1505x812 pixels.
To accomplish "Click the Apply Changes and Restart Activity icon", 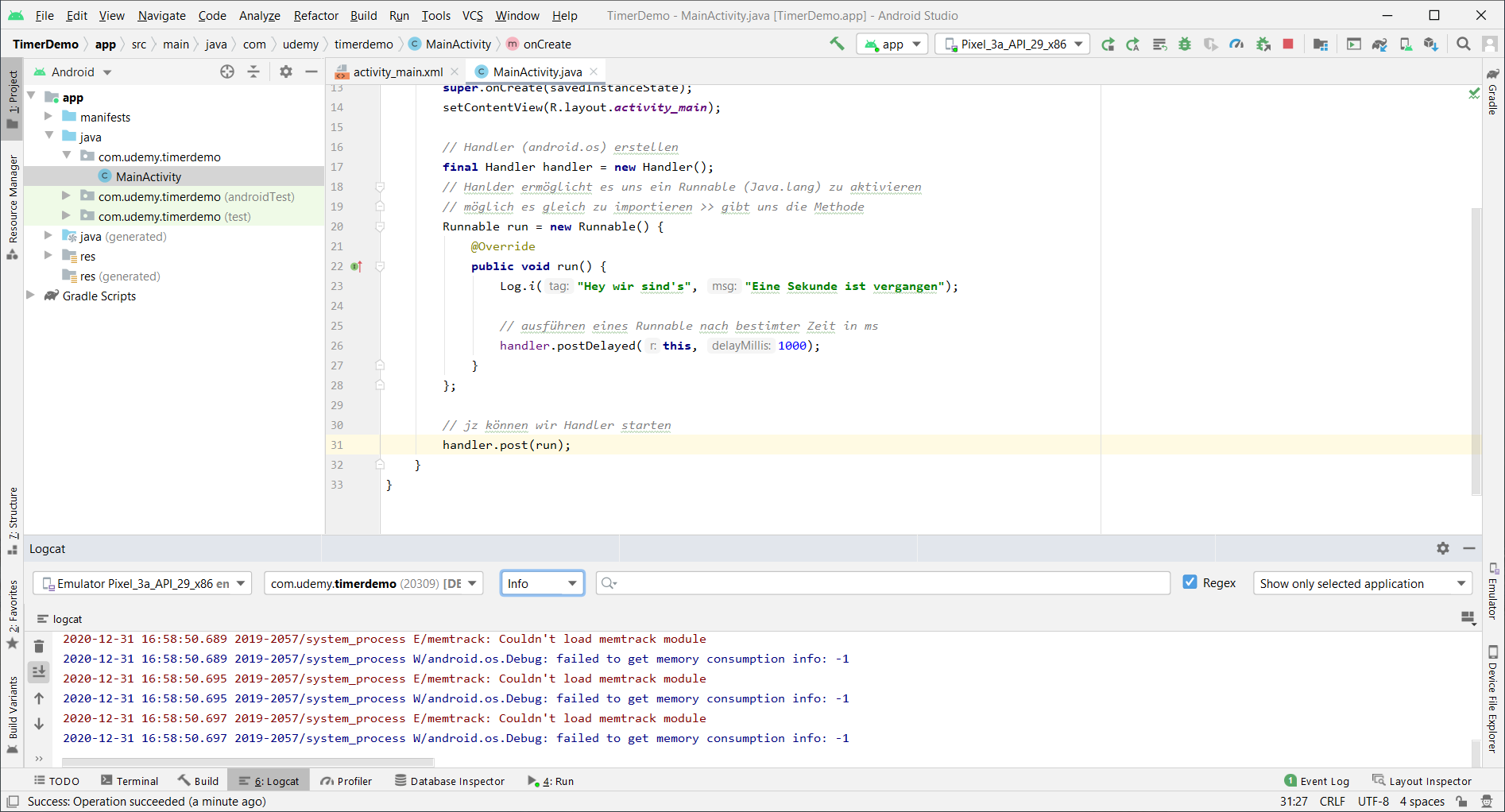I will pyautogui.click(x=1133, y=44).
